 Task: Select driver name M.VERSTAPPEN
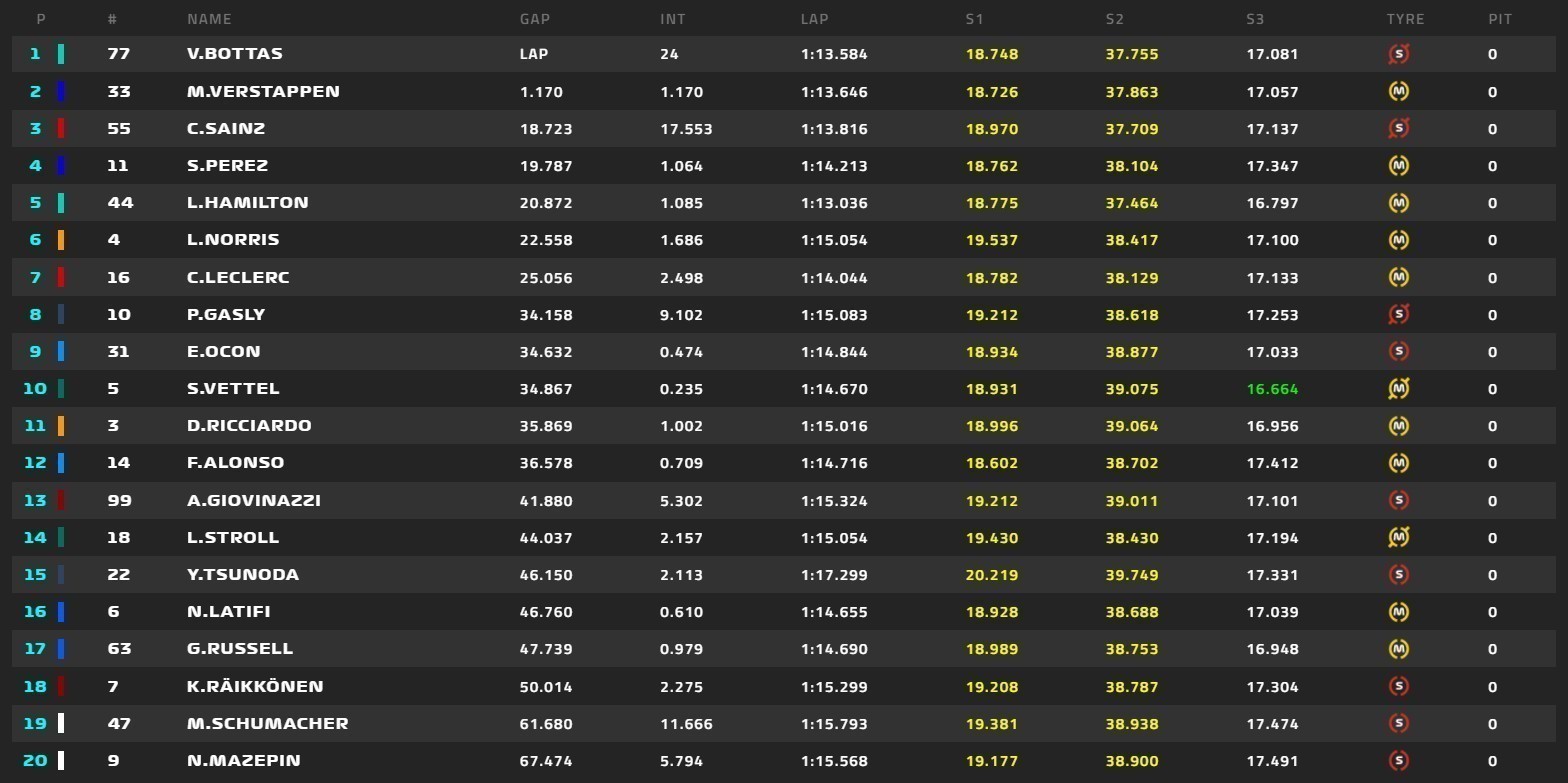click(x=263, y=91)
